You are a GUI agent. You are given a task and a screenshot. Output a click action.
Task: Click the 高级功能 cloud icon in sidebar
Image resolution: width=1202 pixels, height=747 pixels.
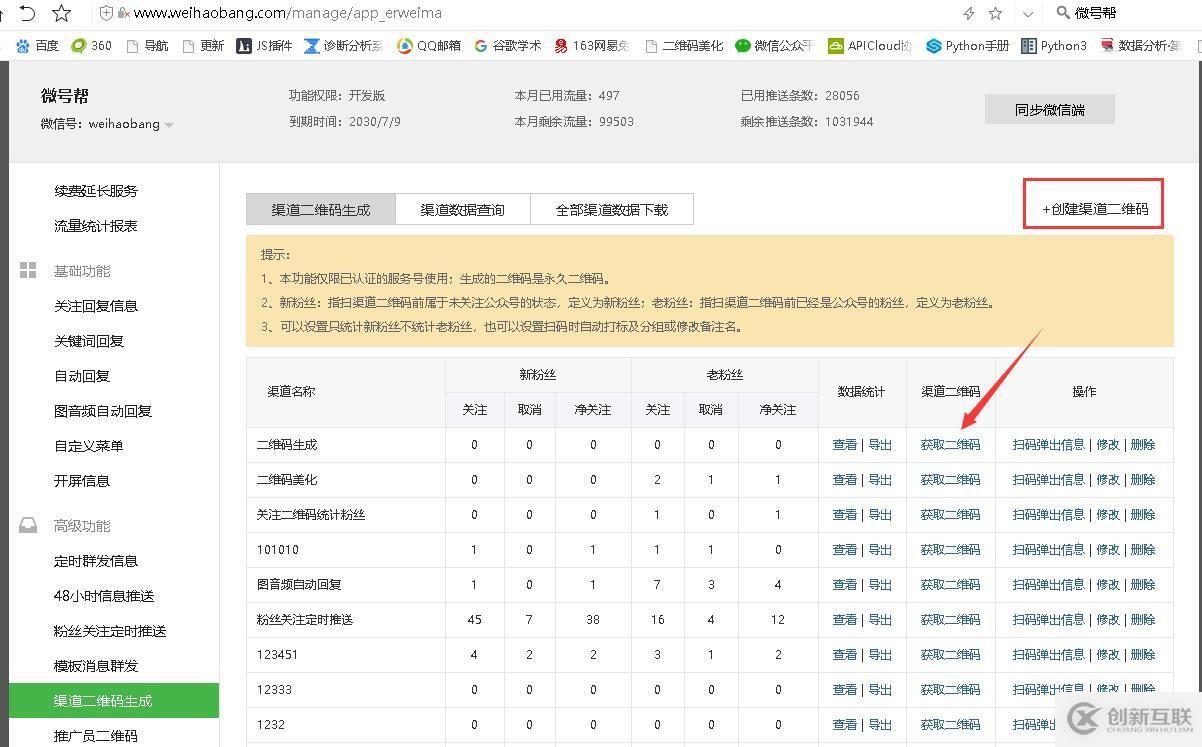[28, 525]
